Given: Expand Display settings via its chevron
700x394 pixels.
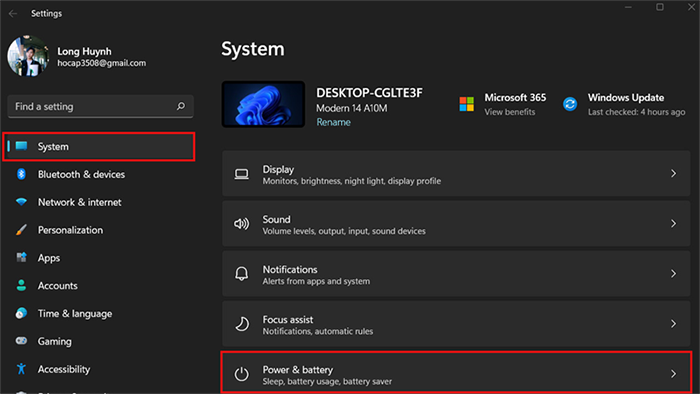Looking at the screenshot, I should coord(673,173).
